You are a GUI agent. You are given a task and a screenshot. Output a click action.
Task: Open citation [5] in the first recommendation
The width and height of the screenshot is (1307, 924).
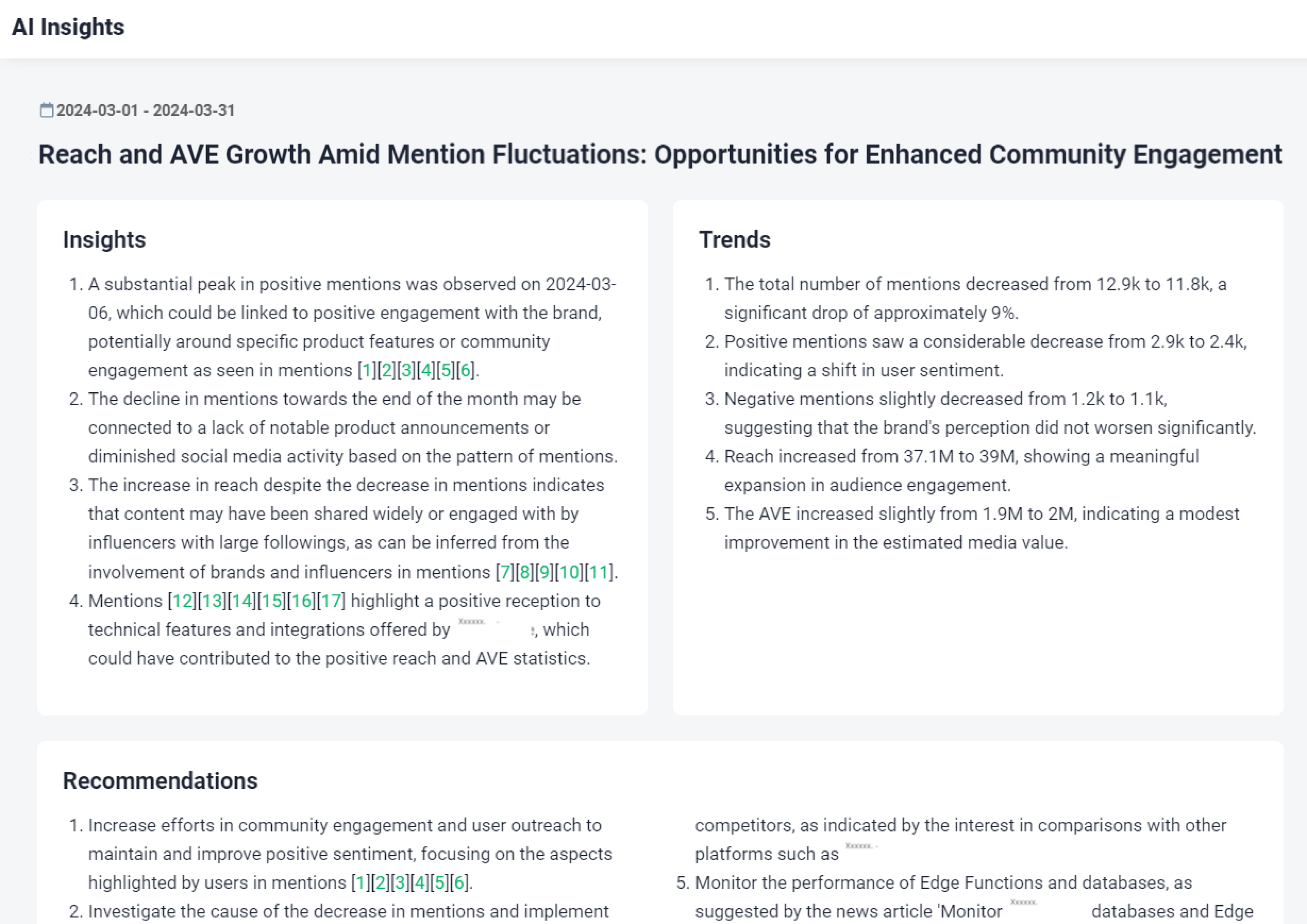[439, 883]
